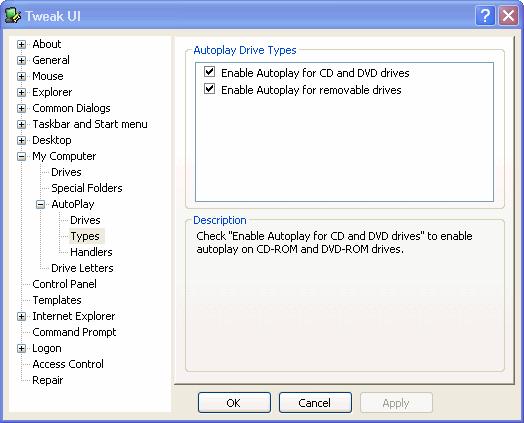
Task: Expand the Internet Explorer tree node
Action: [21, 316]
